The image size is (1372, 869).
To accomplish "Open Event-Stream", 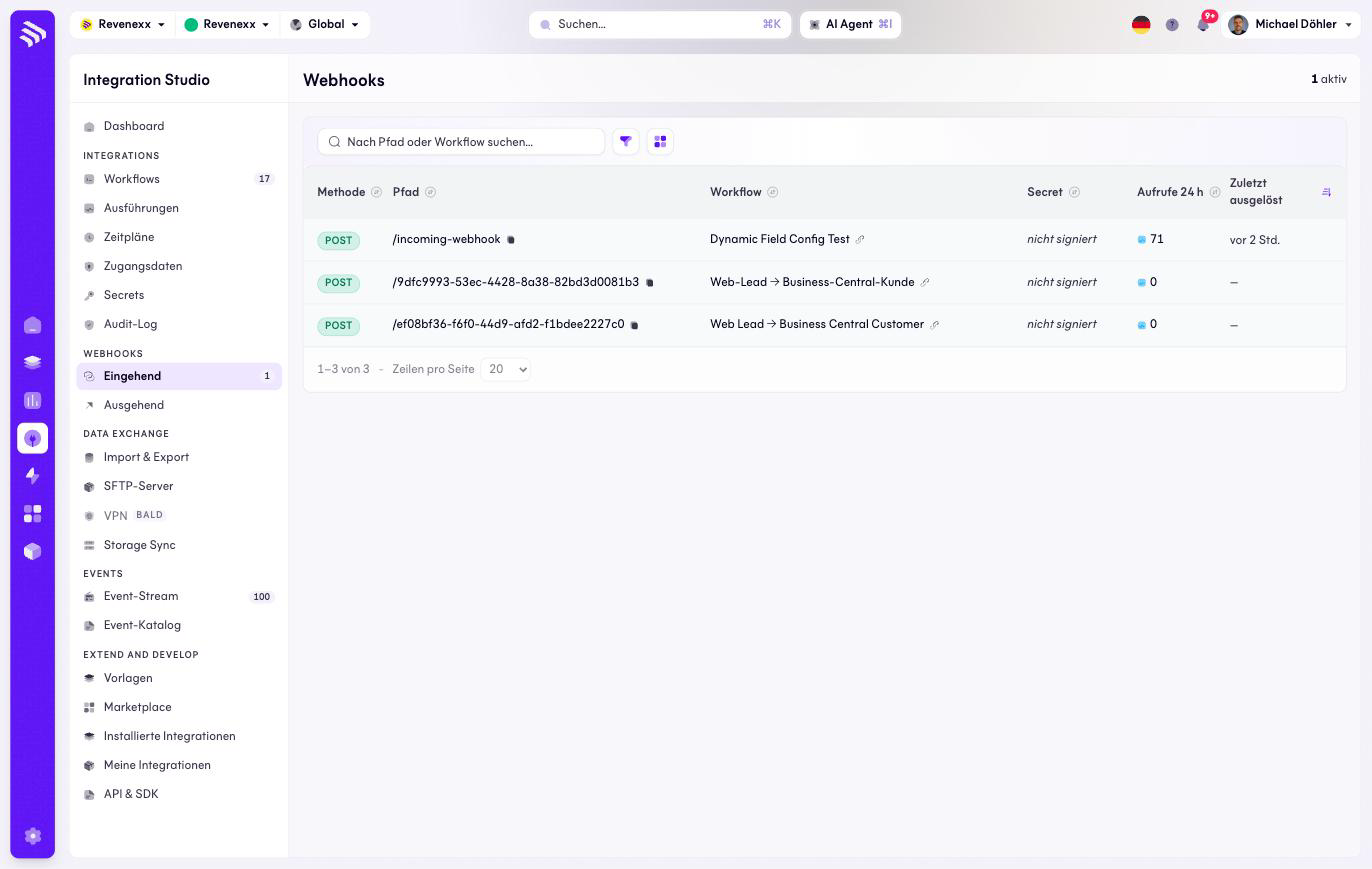I will click(x=179, y=596).
